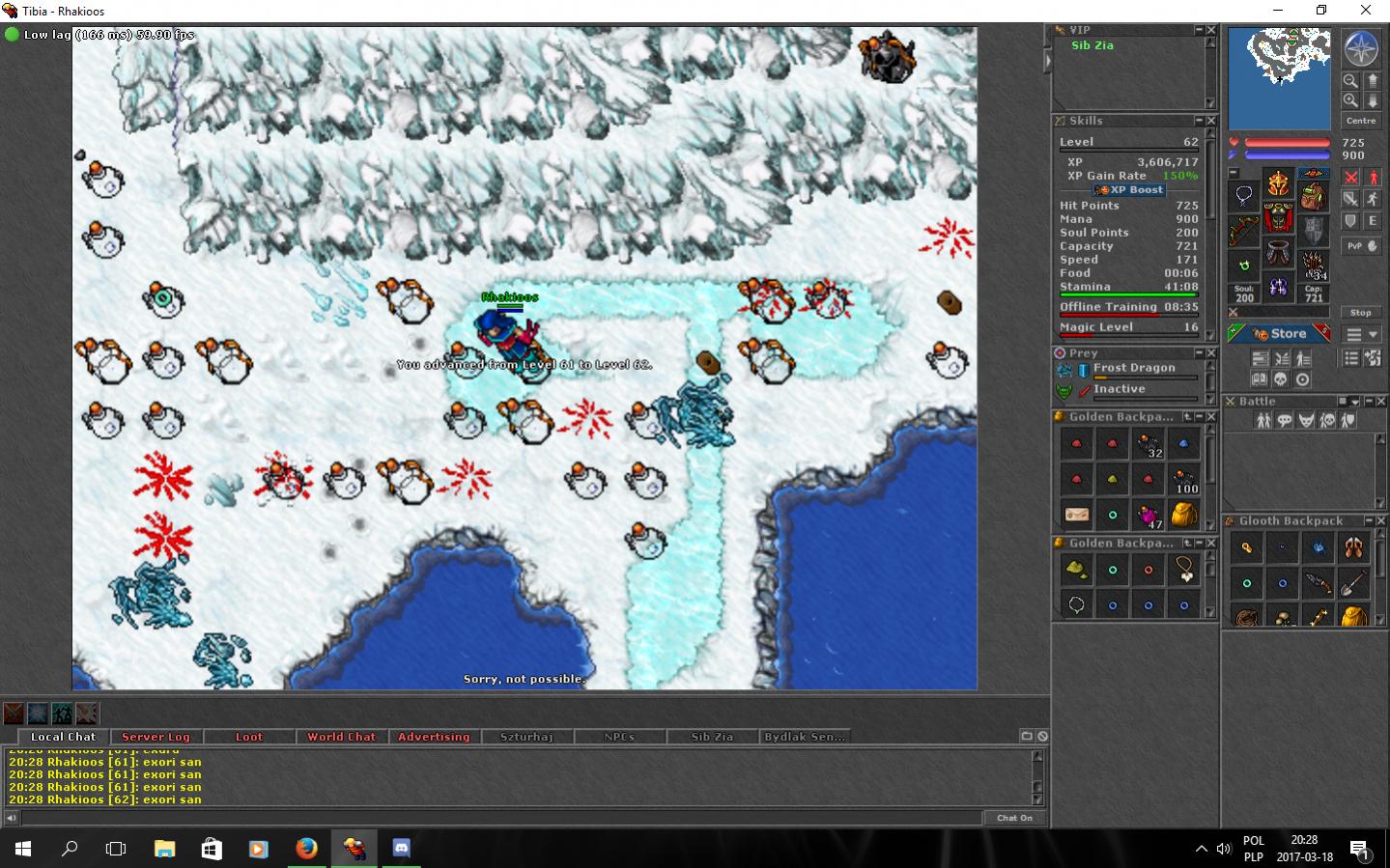This screenshot has height=868, width=1390.
Task: Open the Store
Action: [1280, 334]
